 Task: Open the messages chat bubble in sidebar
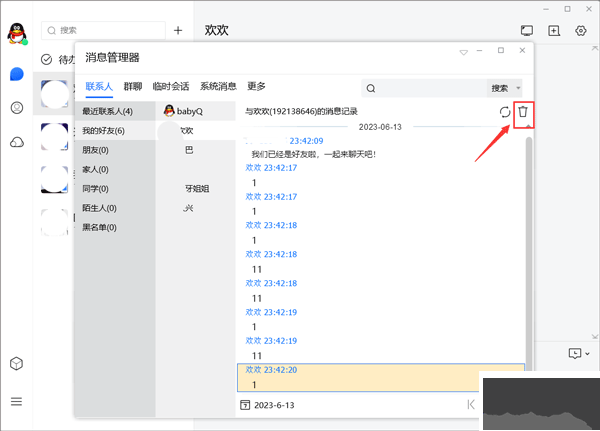point(17,75)
